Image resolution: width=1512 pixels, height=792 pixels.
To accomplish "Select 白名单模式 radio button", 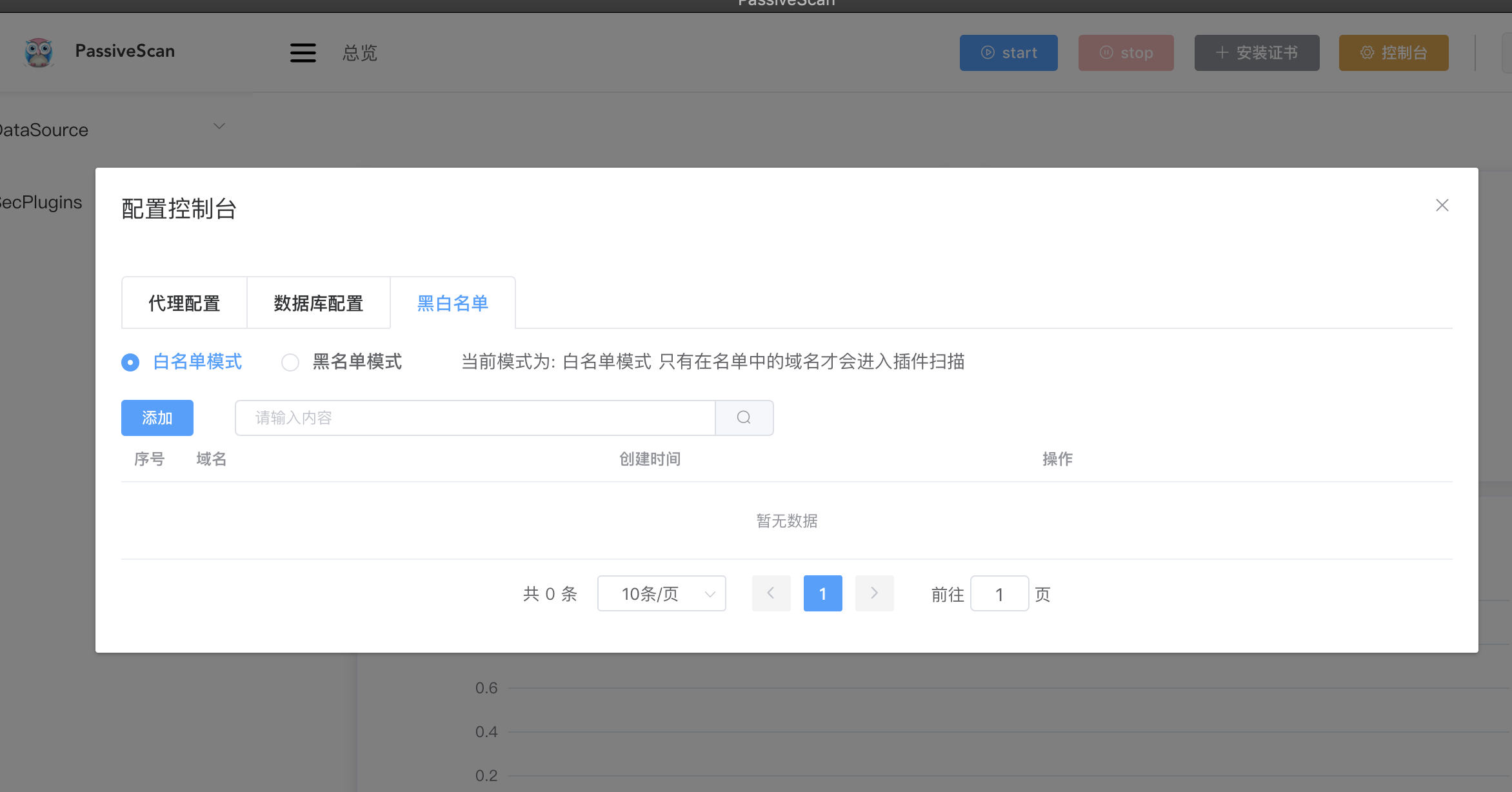I will [130, 362].
